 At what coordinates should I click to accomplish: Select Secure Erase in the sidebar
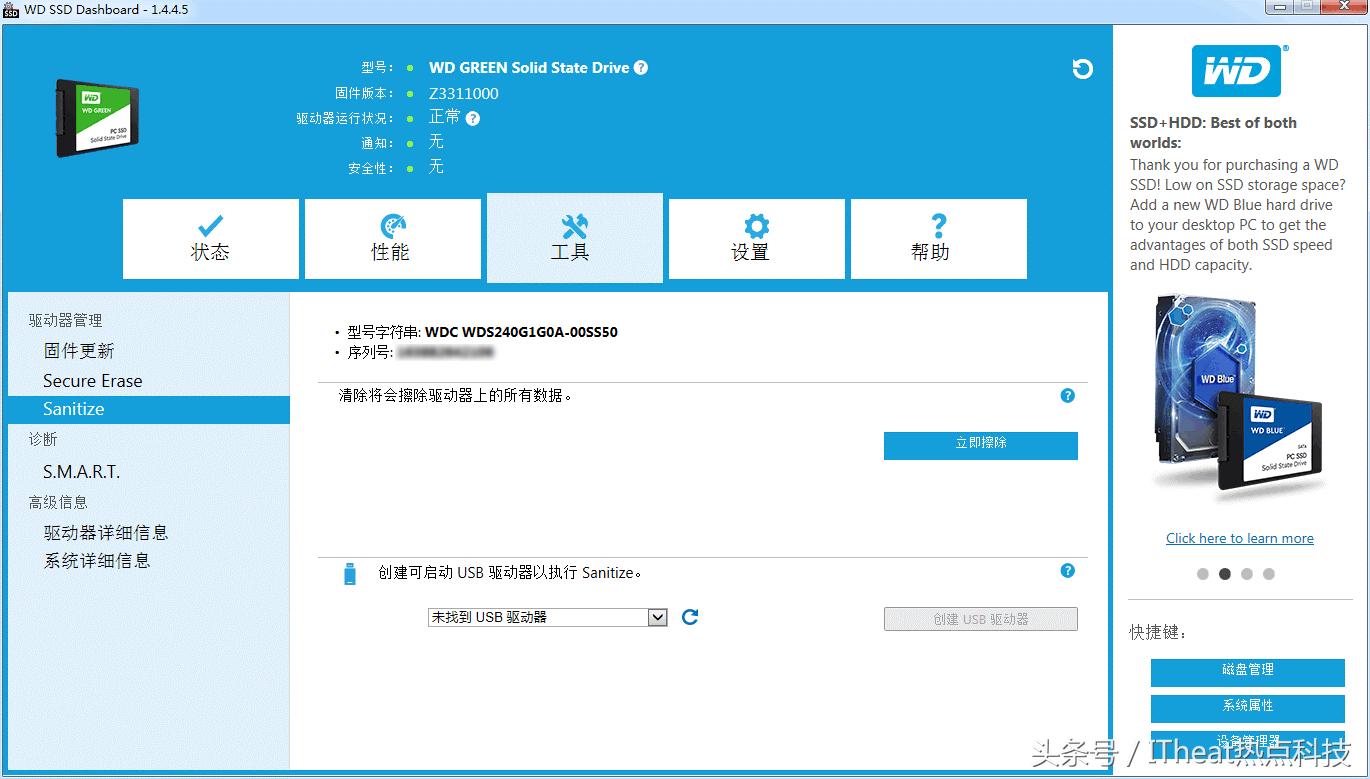(92, 381)
